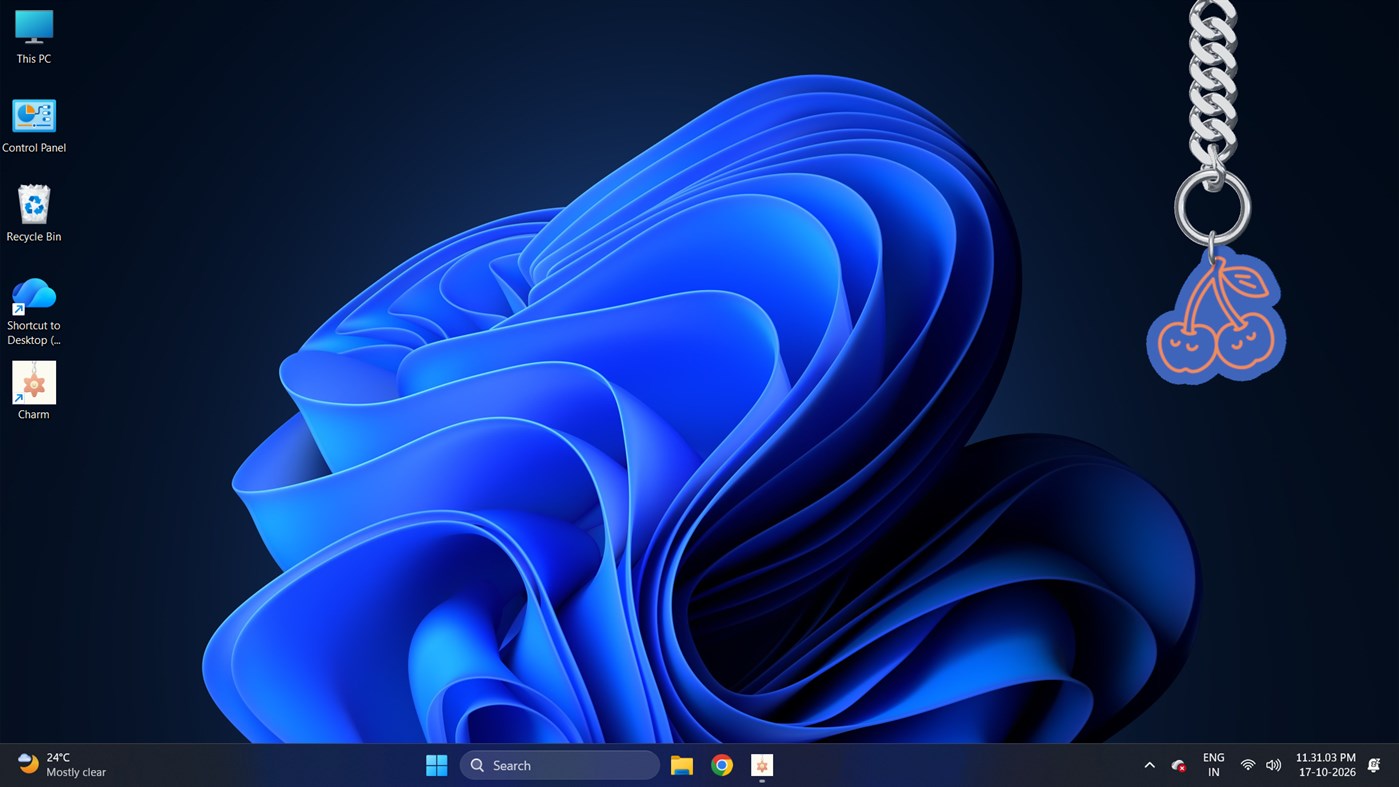Open the weather widget showing 24°C

point(62,765)
